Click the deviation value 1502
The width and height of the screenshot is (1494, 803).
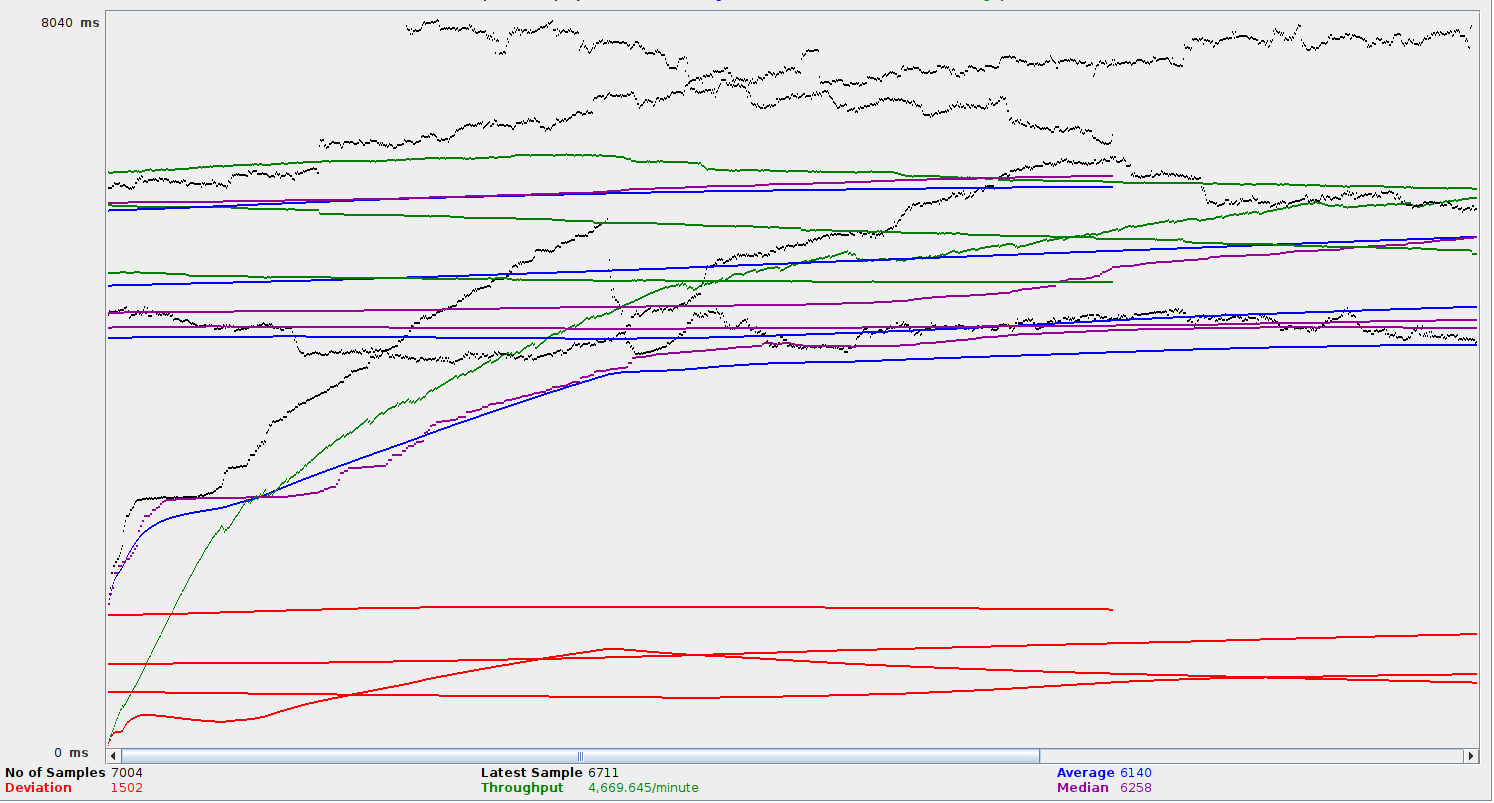pos(127,788)
